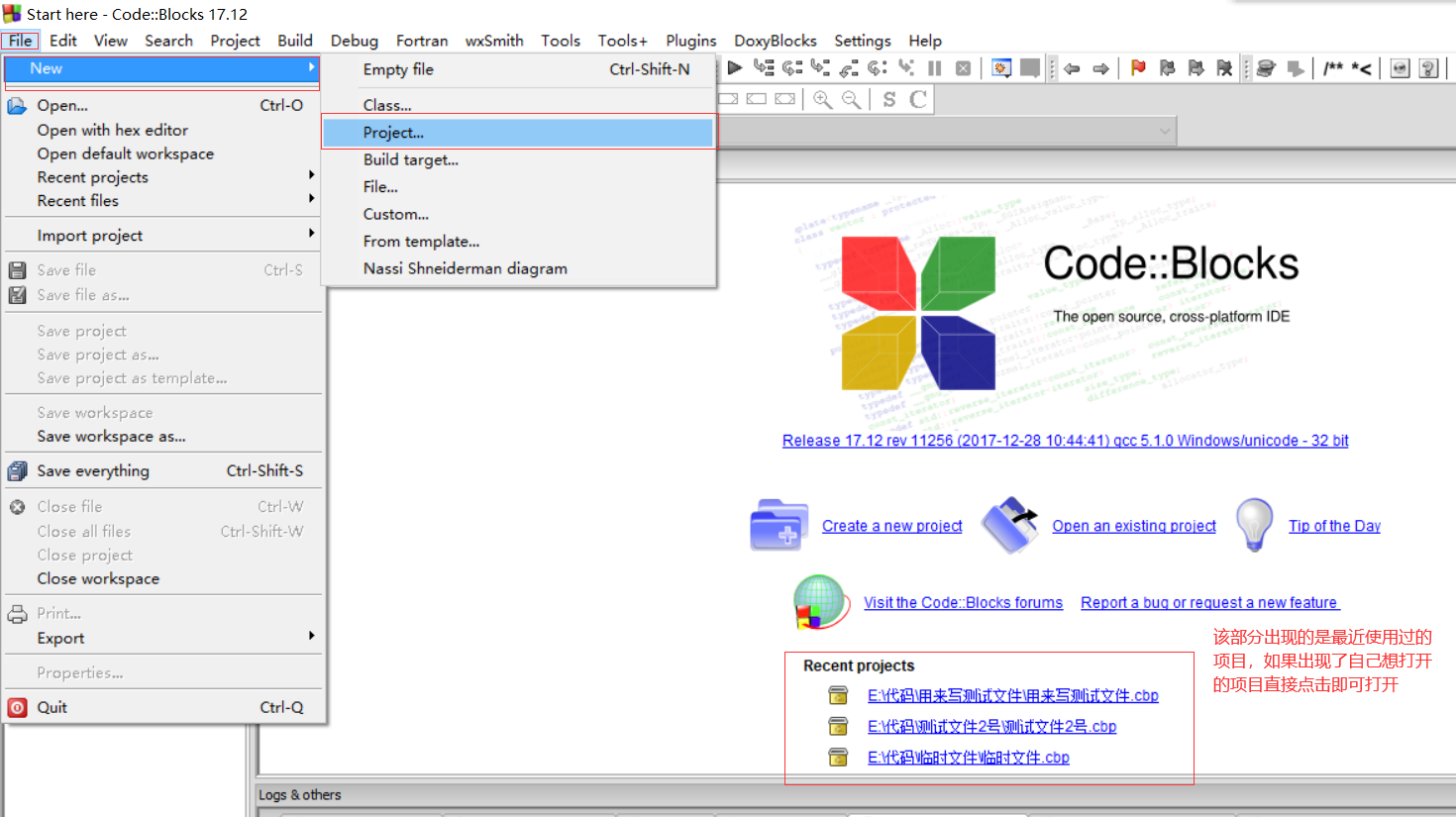Open the Plugins menu

coord(691,41)
